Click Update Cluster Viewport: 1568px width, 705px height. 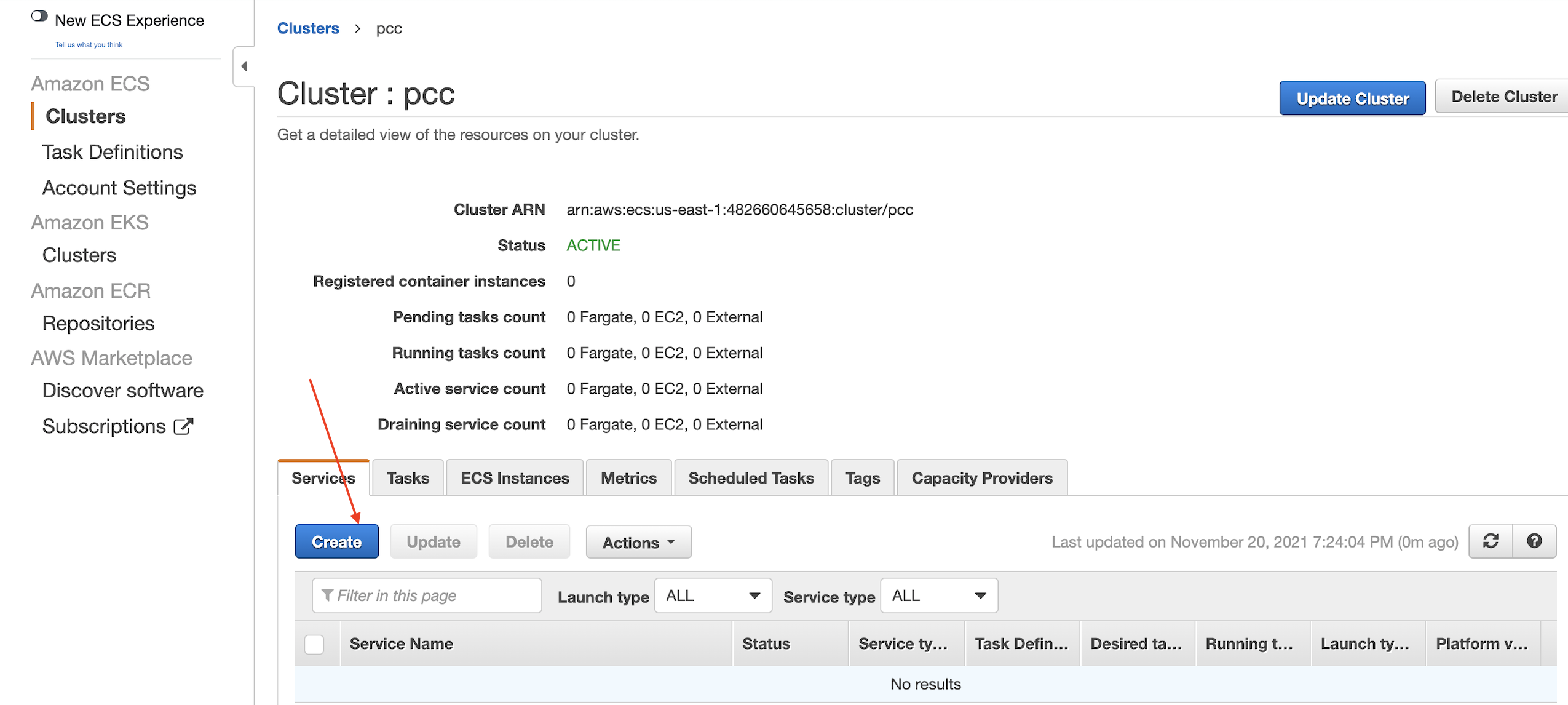pyautogui.click(x=1352, y=98)
